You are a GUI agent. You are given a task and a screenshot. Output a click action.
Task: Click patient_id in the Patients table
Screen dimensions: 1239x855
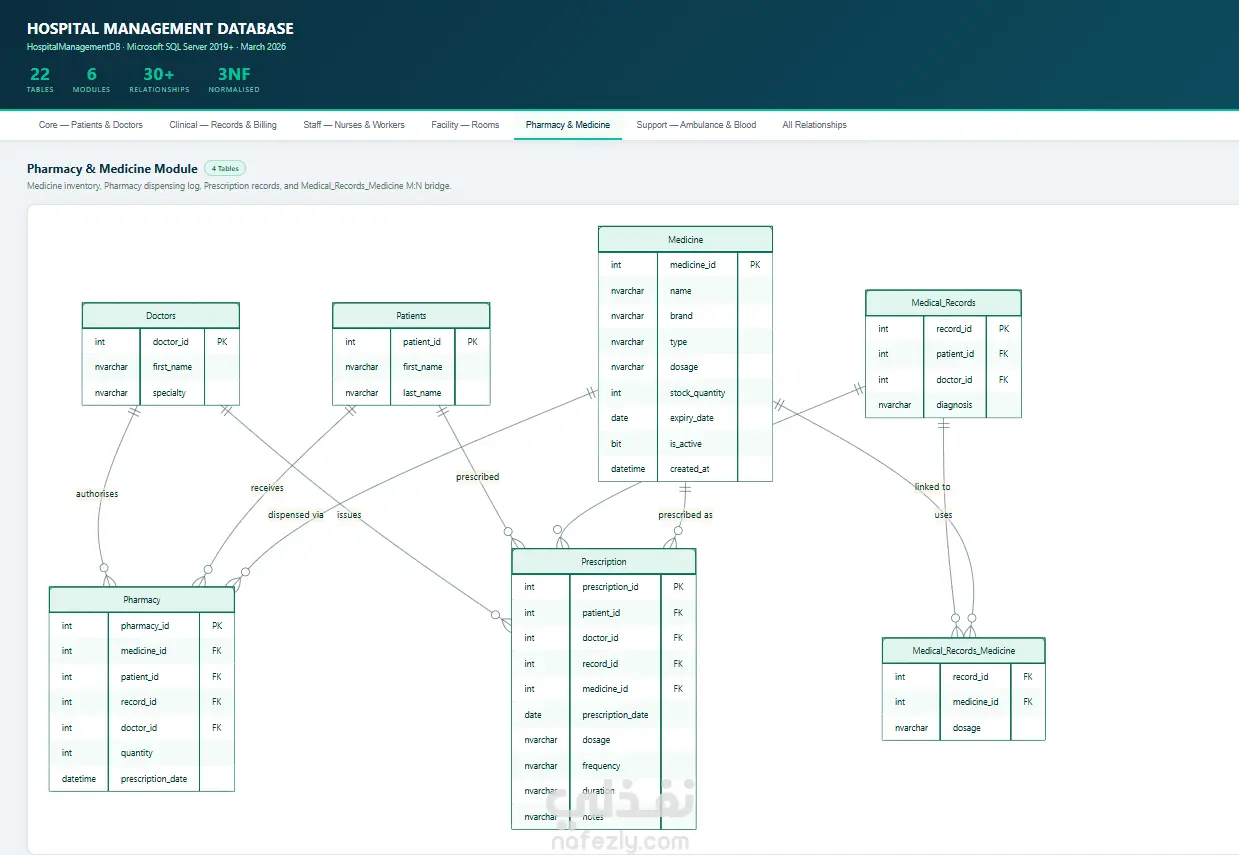click(x=422, y=342)
